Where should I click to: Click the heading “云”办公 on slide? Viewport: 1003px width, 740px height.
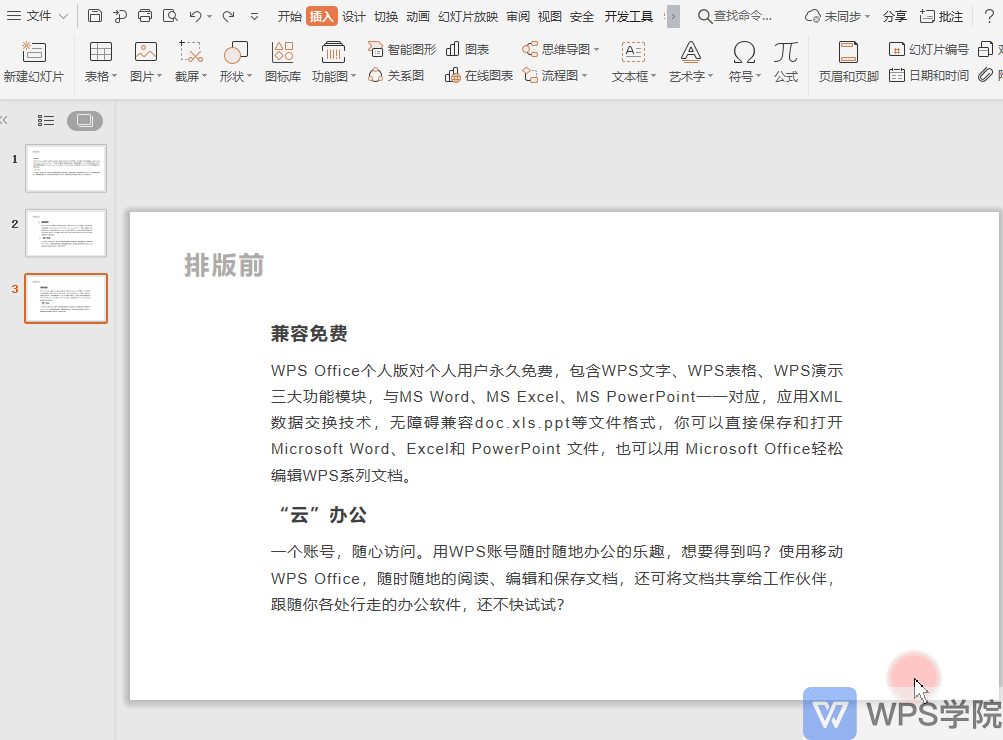click(x=323, y=515)
